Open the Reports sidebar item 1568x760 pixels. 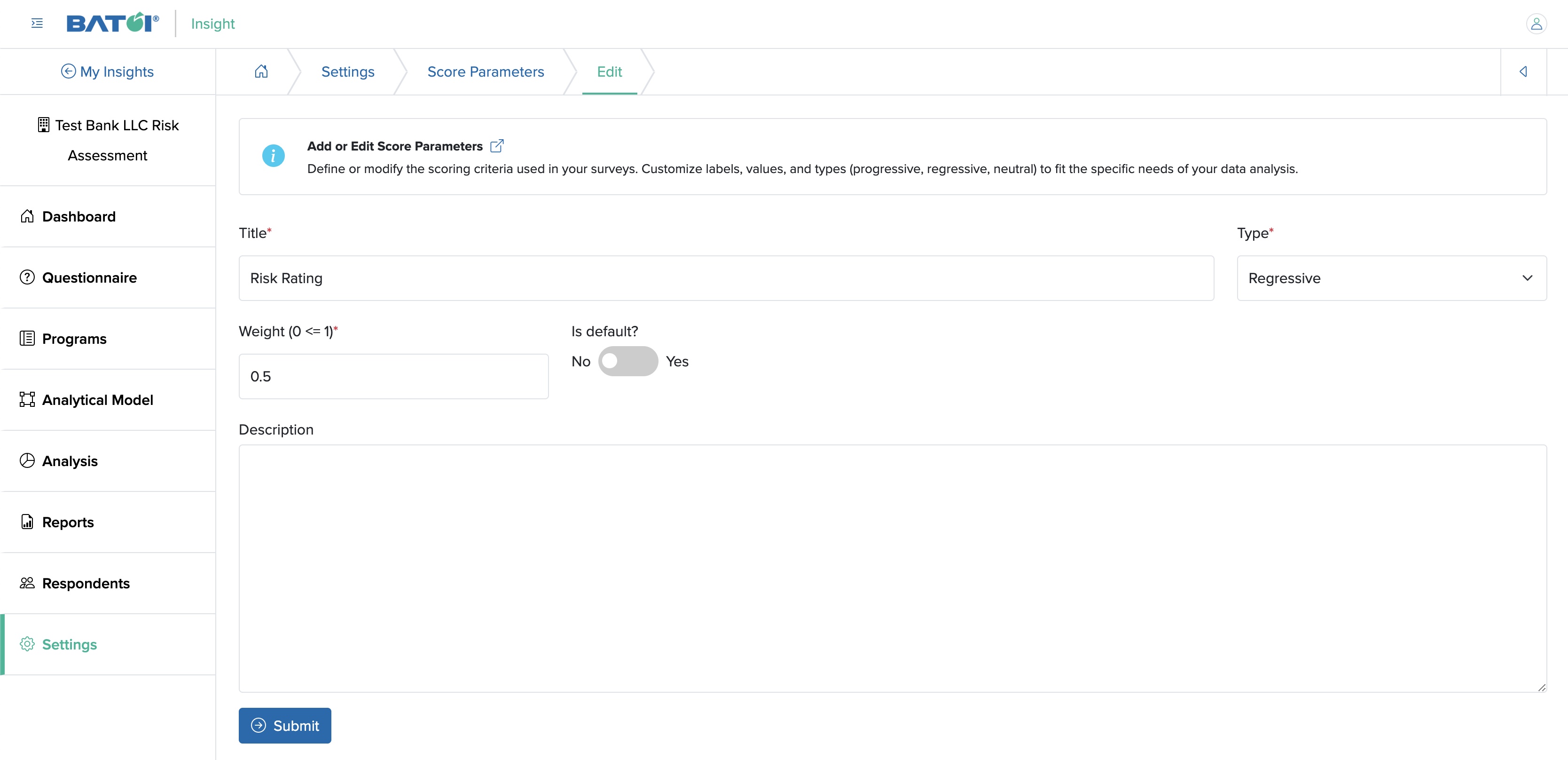(x=109, y=522)
